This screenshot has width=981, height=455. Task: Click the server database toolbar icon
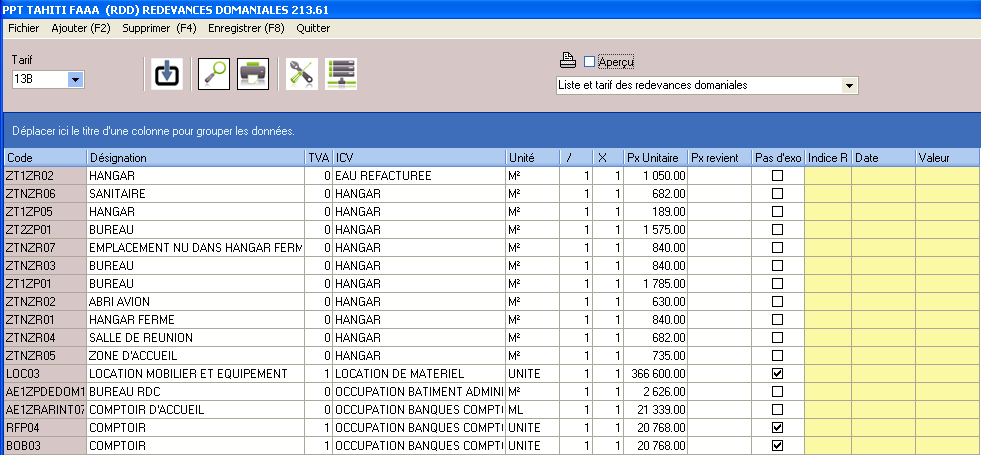[x=341, y=73]
